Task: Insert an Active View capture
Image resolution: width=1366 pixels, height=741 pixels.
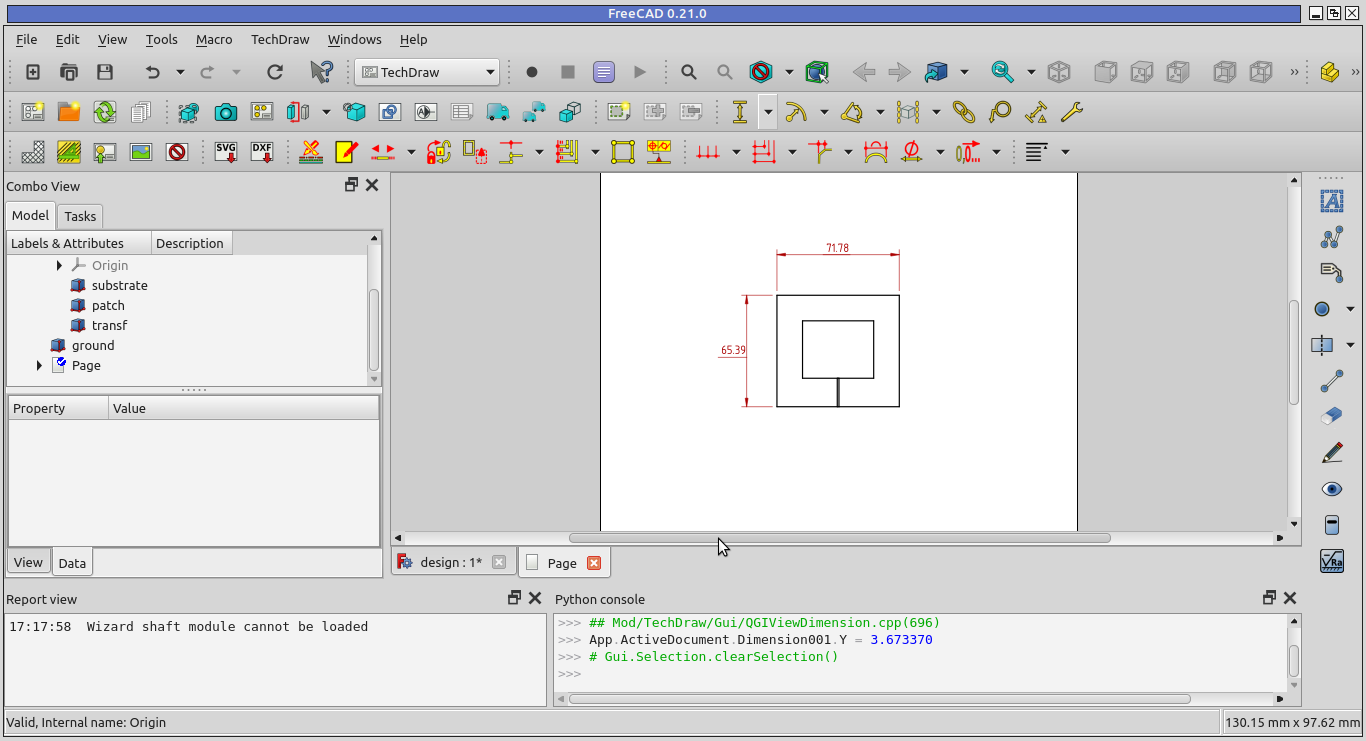Action: click(x=225, y=112)
